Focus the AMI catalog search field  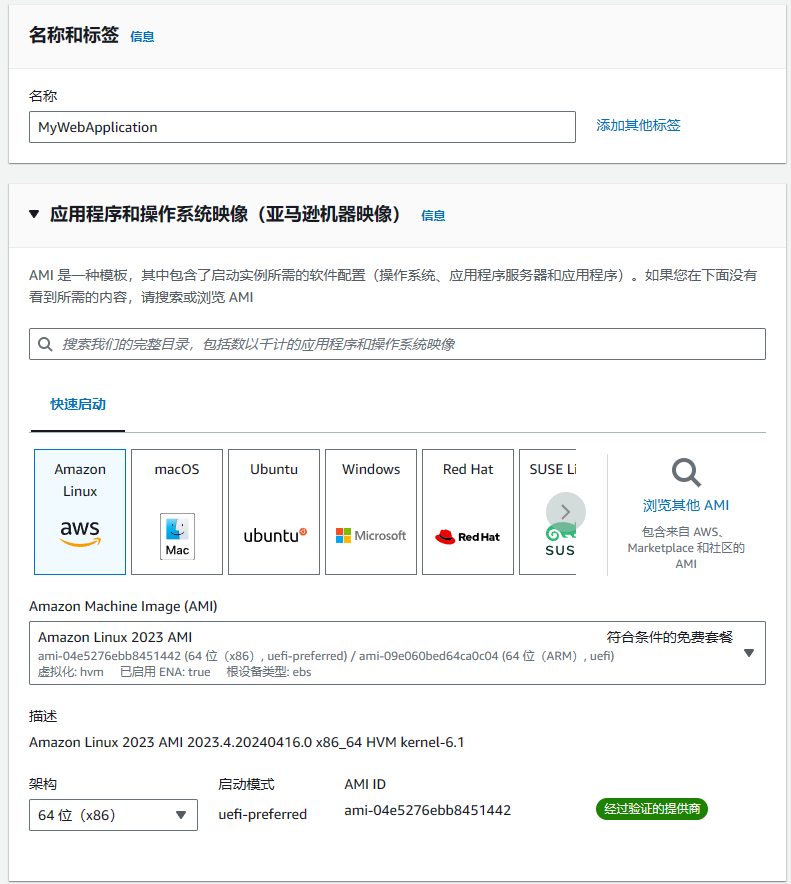(397, 344)
